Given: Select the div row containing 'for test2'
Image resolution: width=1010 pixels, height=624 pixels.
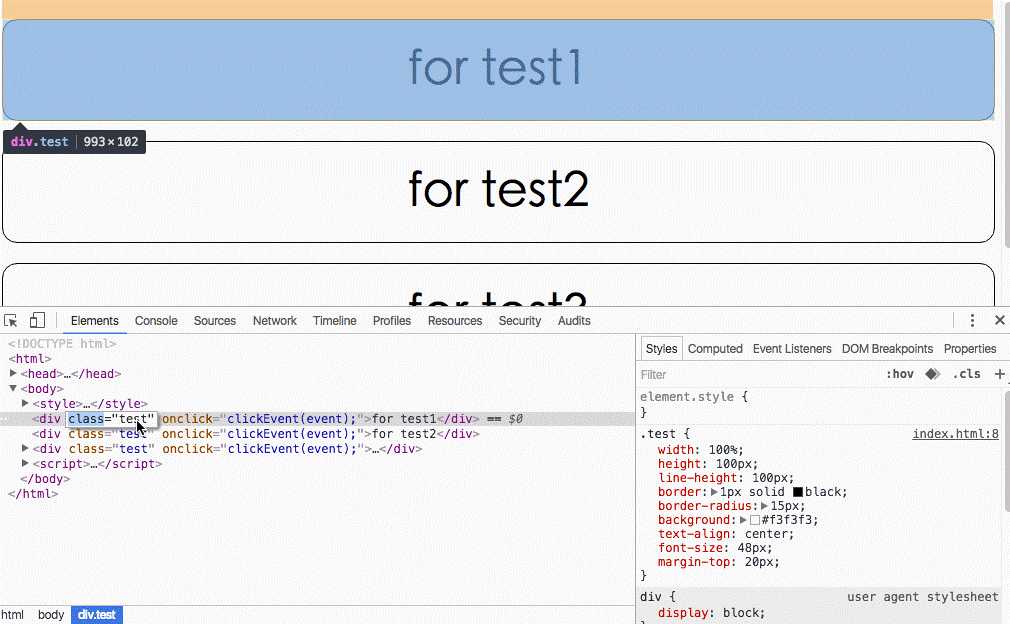Looking at the screenshot, I should click(256, 433).
